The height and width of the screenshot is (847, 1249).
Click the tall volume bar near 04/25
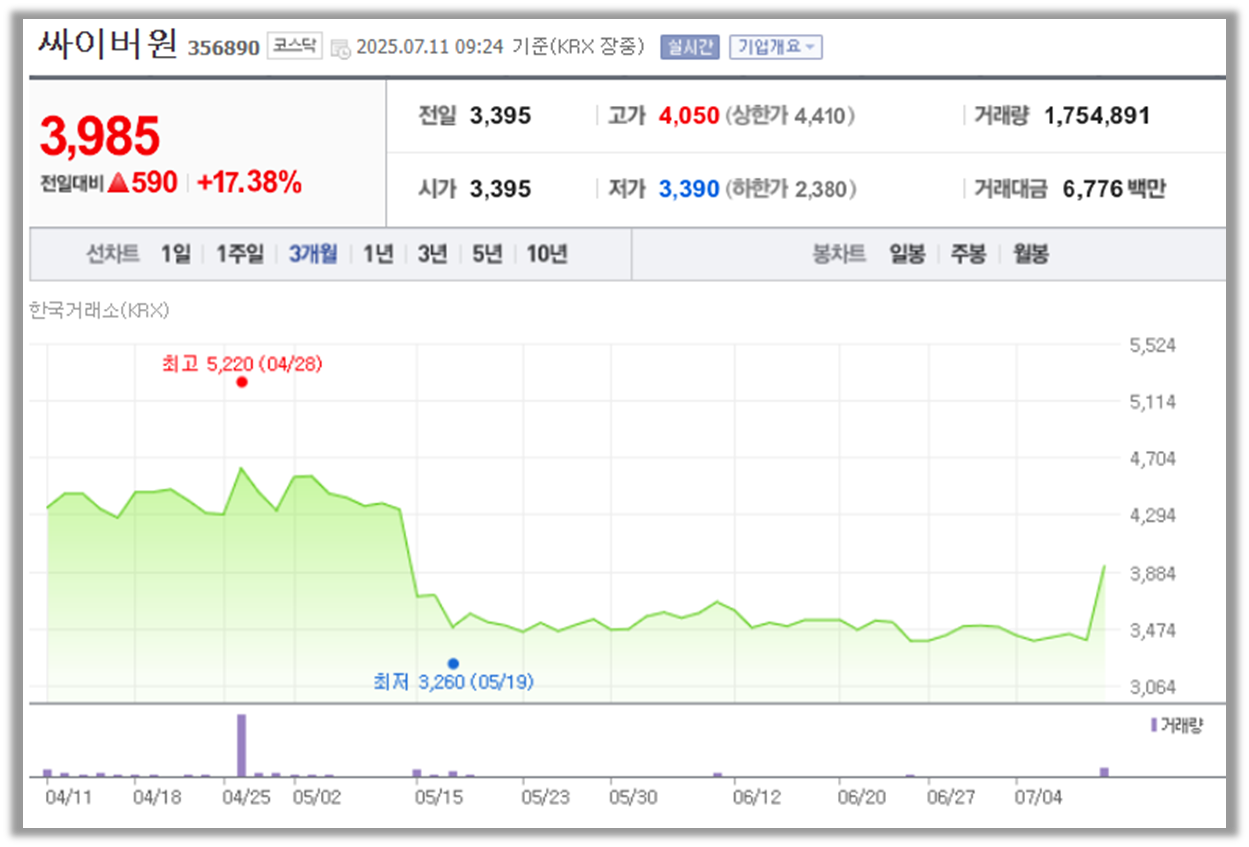click(241, 745)
